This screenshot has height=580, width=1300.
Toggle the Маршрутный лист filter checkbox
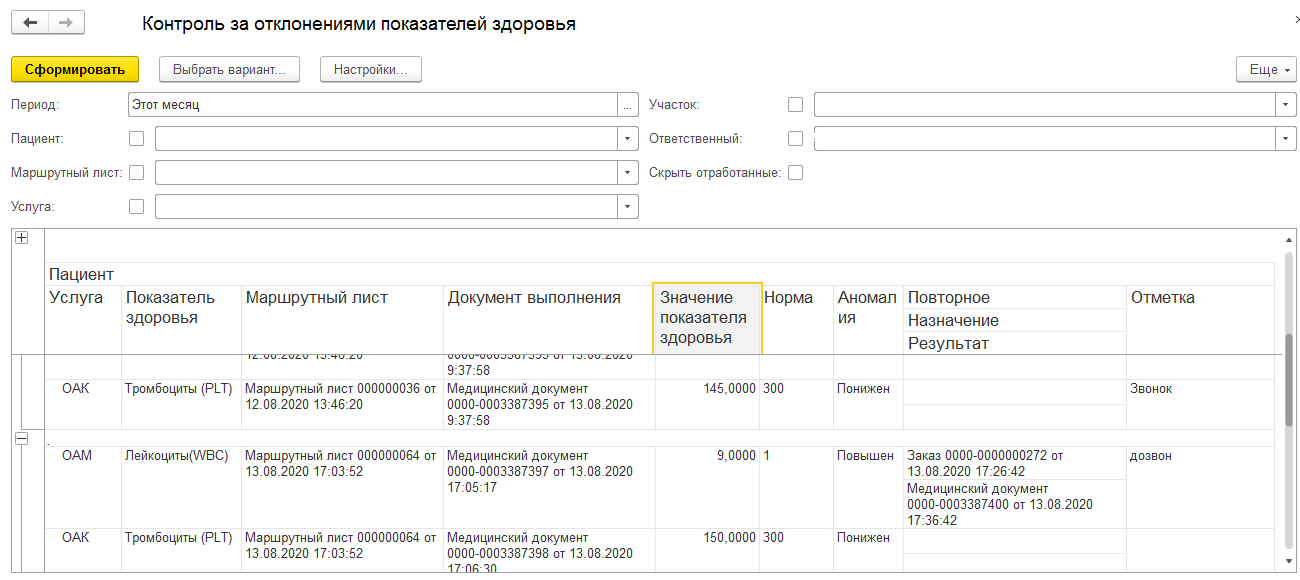point(137,173)
